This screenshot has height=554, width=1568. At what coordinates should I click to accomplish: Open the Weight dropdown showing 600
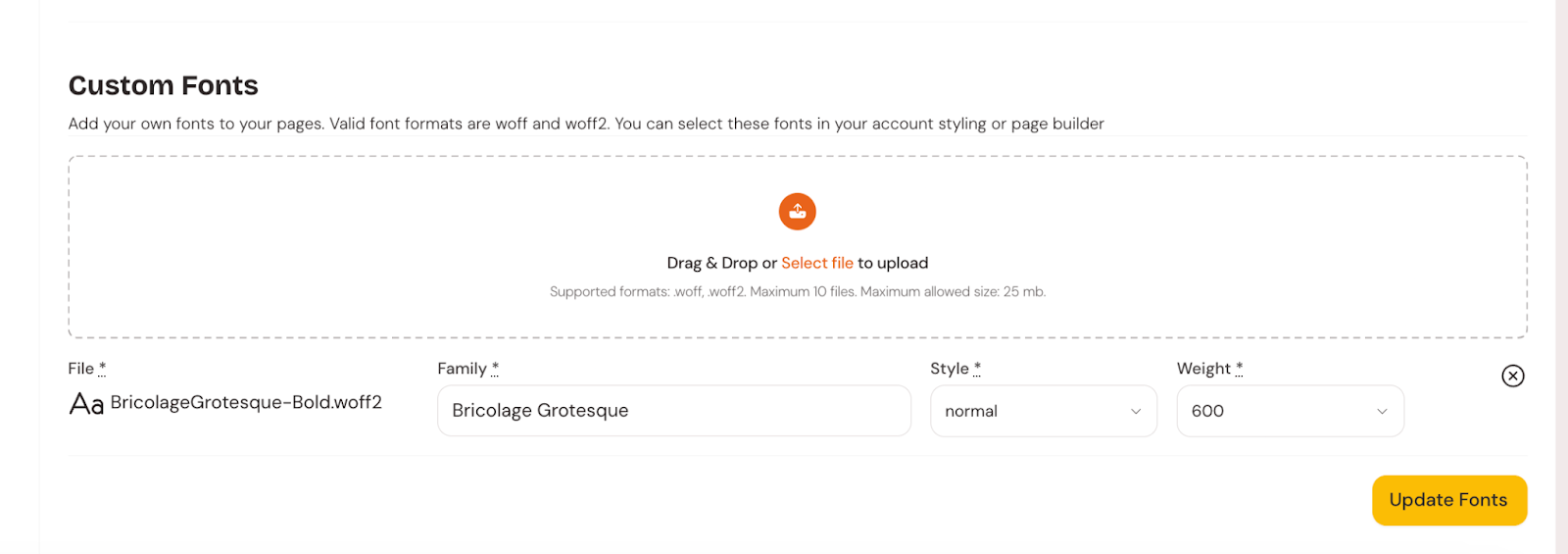tap(1289, 411)
